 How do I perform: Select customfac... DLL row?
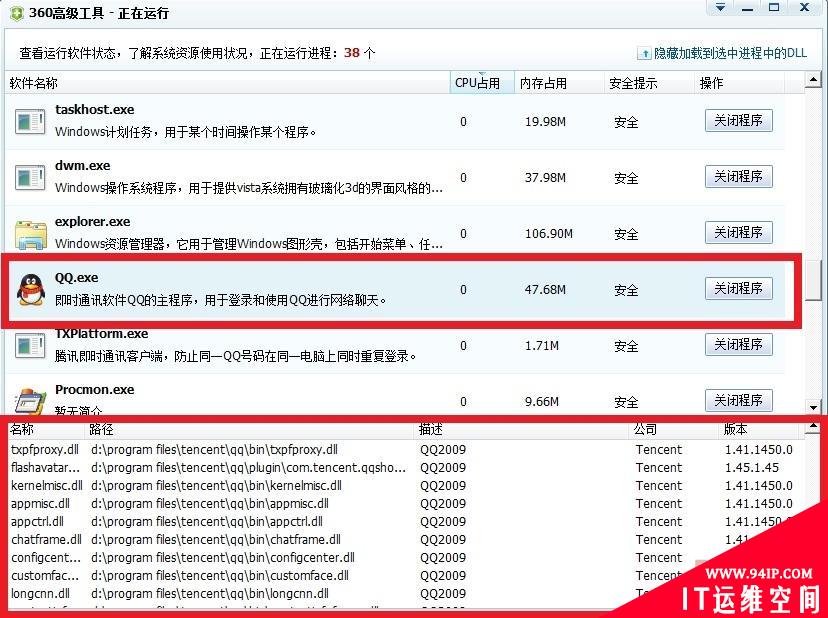point(45,575)
